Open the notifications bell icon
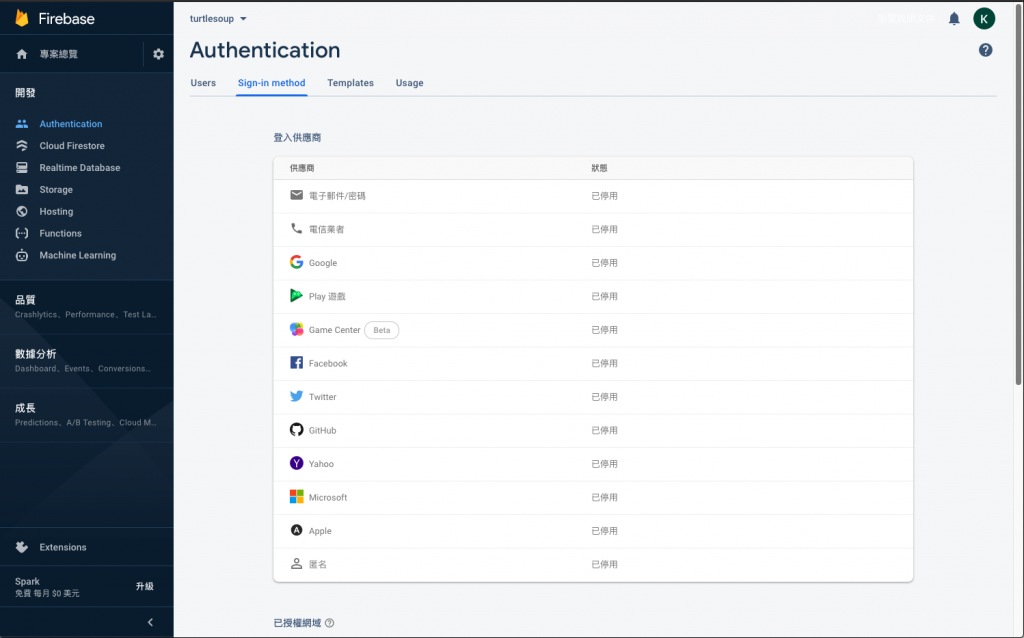This screenshot has width=1024, height=638. coord(954,19)
